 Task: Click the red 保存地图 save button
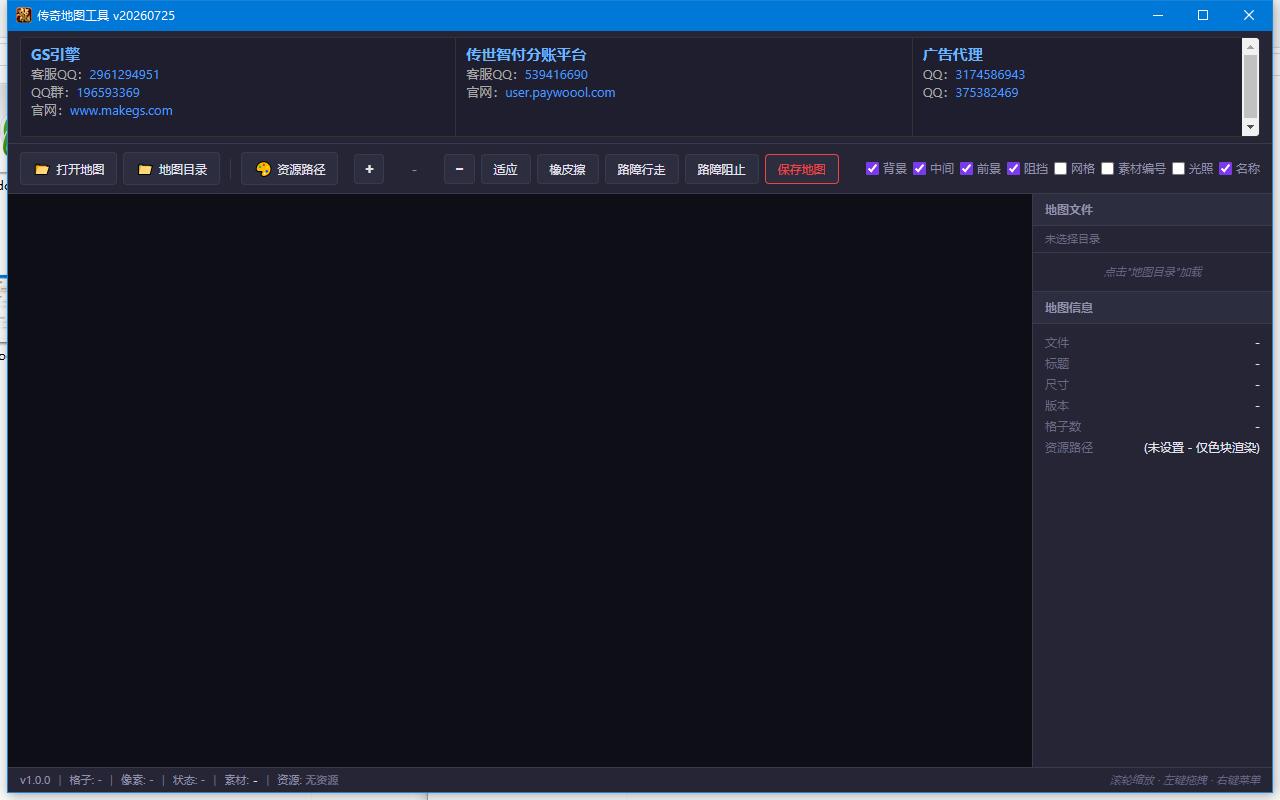tap(802, 169)
